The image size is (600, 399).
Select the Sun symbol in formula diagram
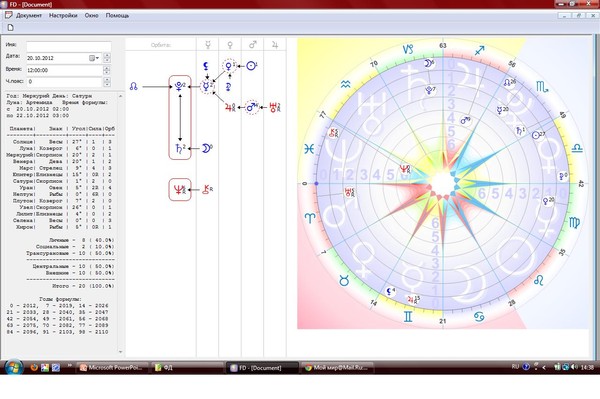pyautogui.click(x=251, y=66)
